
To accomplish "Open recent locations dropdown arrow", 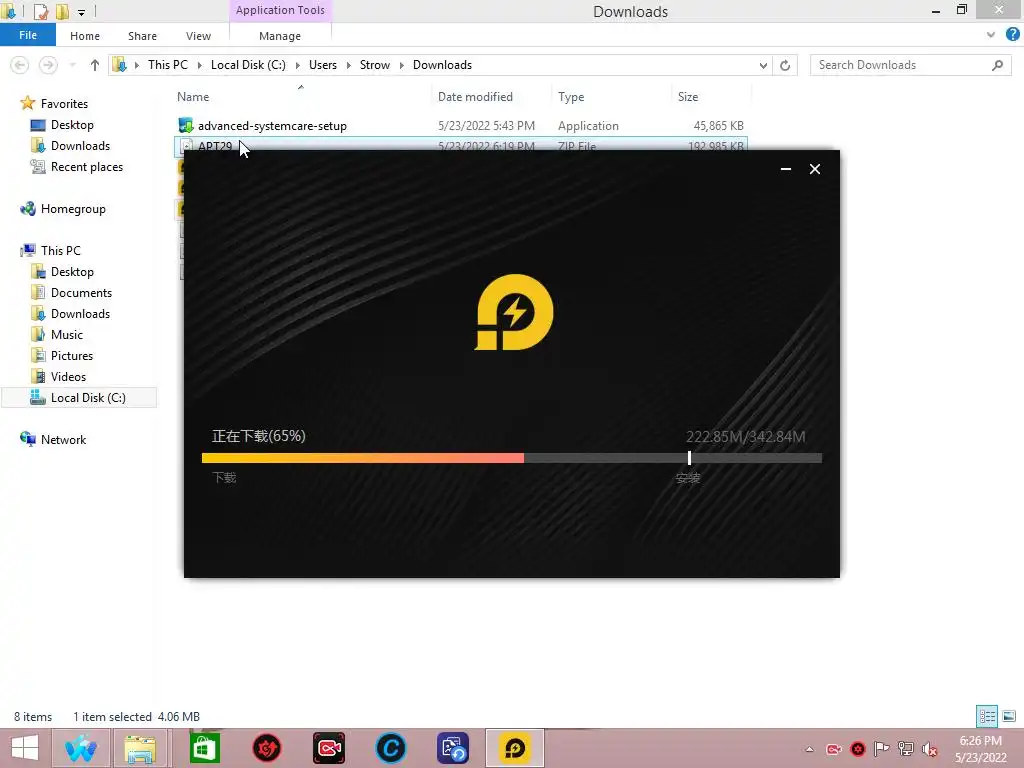I will click(x=72, y=65).
